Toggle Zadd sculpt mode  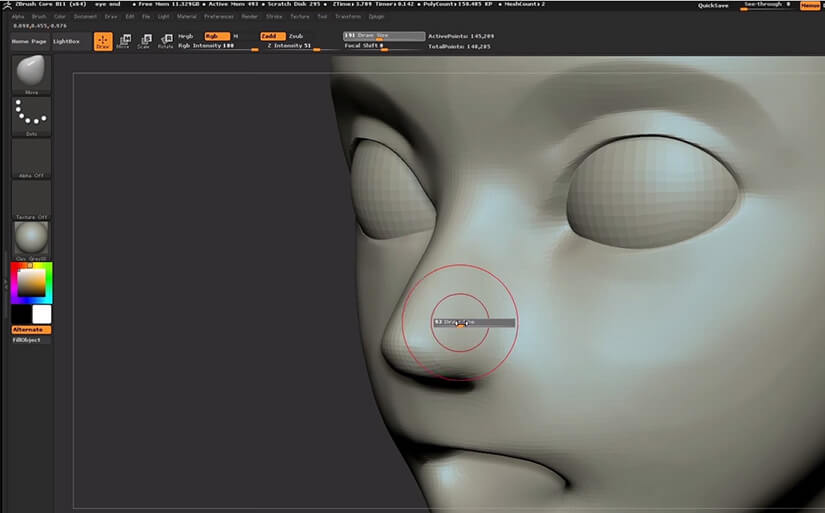click(x=273, y=36)
